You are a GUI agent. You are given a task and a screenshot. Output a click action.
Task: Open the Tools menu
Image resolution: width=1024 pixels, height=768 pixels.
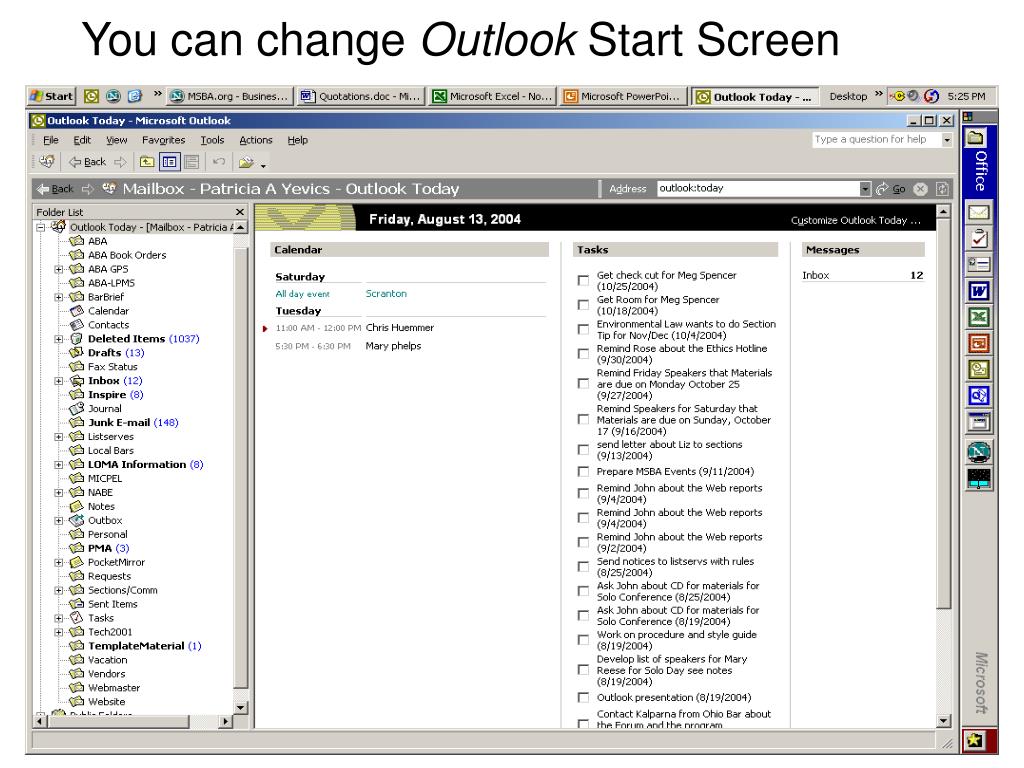click(212, 140)
